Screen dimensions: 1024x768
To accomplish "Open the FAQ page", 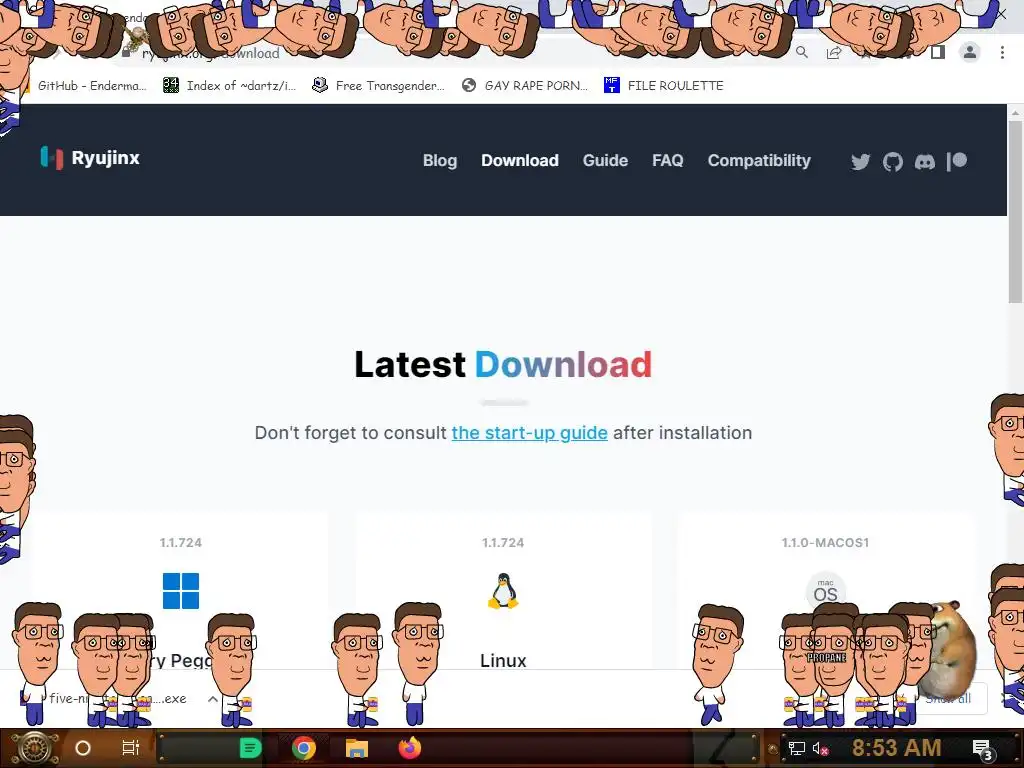I will 667,161.
